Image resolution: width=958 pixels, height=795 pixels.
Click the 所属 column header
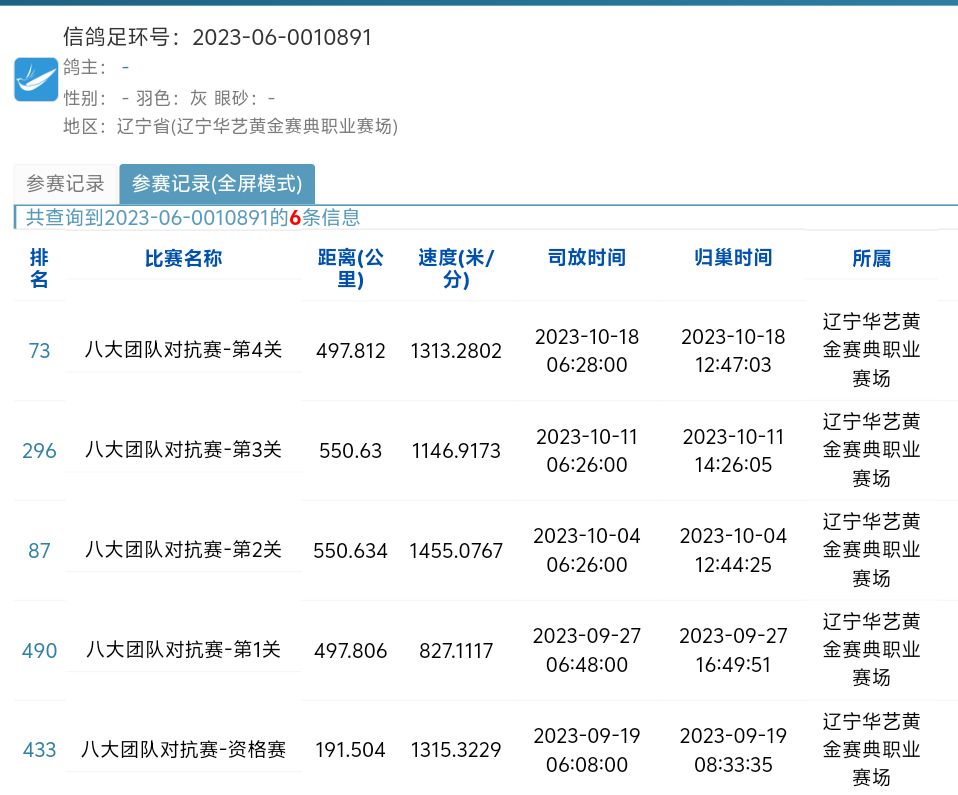pos(871,258)
